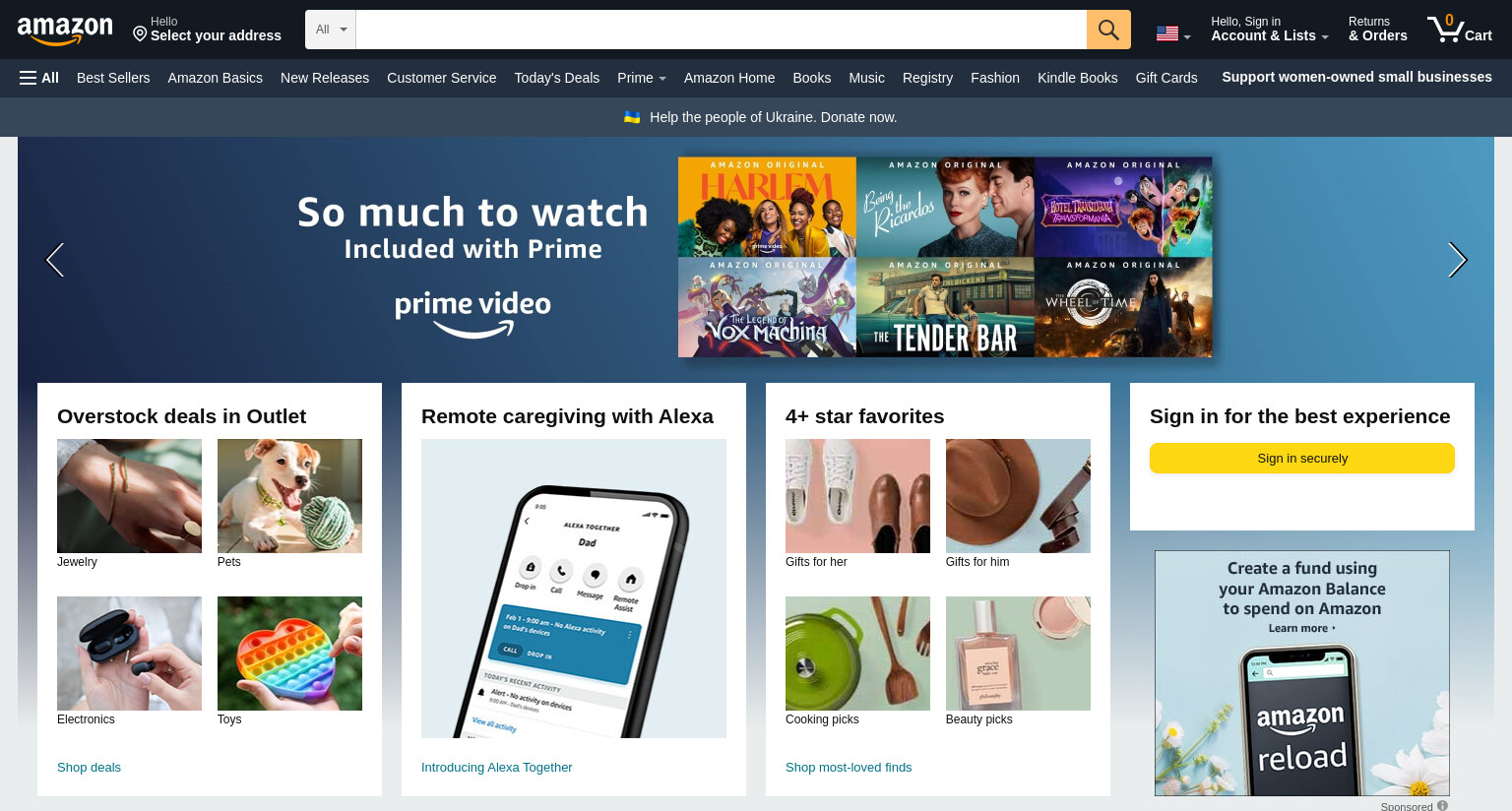Select the Hotel Transylvania Transformania poster

click(1123, 207)
